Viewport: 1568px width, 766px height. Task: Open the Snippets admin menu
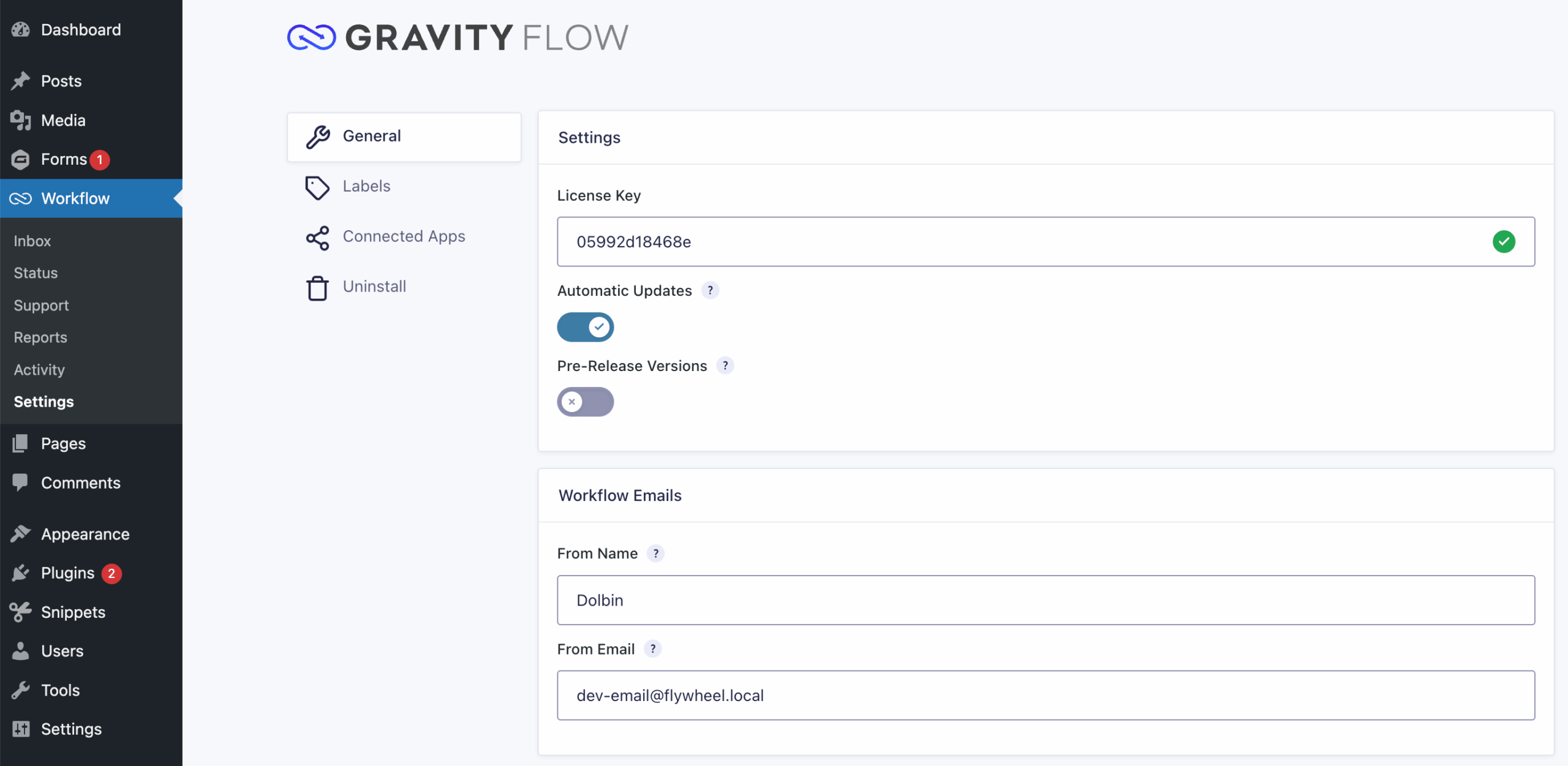click(x=73, y=612)
